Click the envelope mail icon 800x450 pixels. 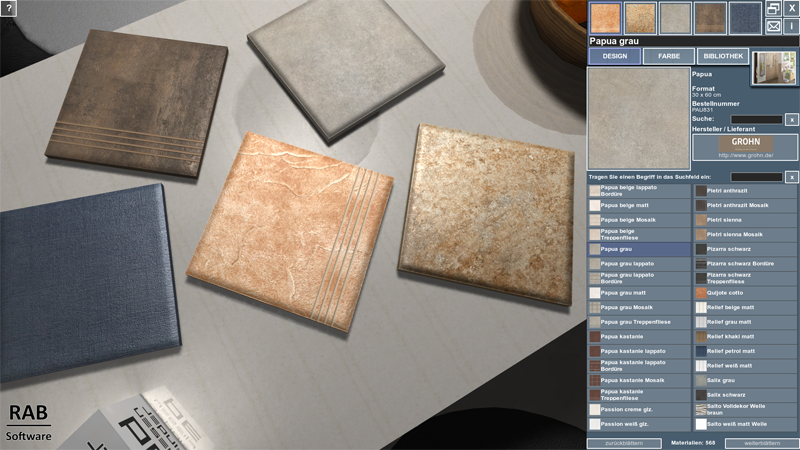[x=773, y=26]
